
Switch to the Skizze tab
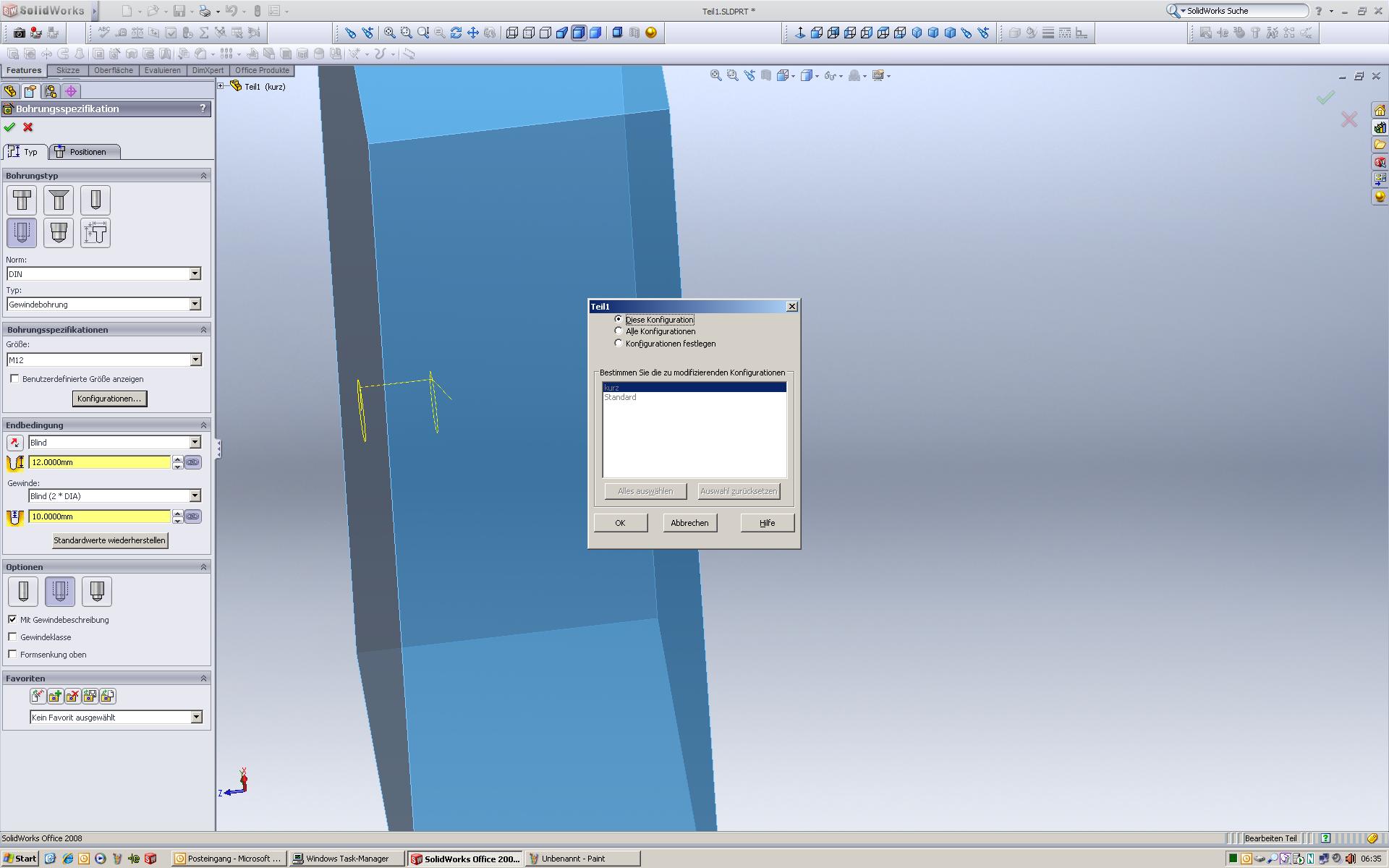[68, 70]
